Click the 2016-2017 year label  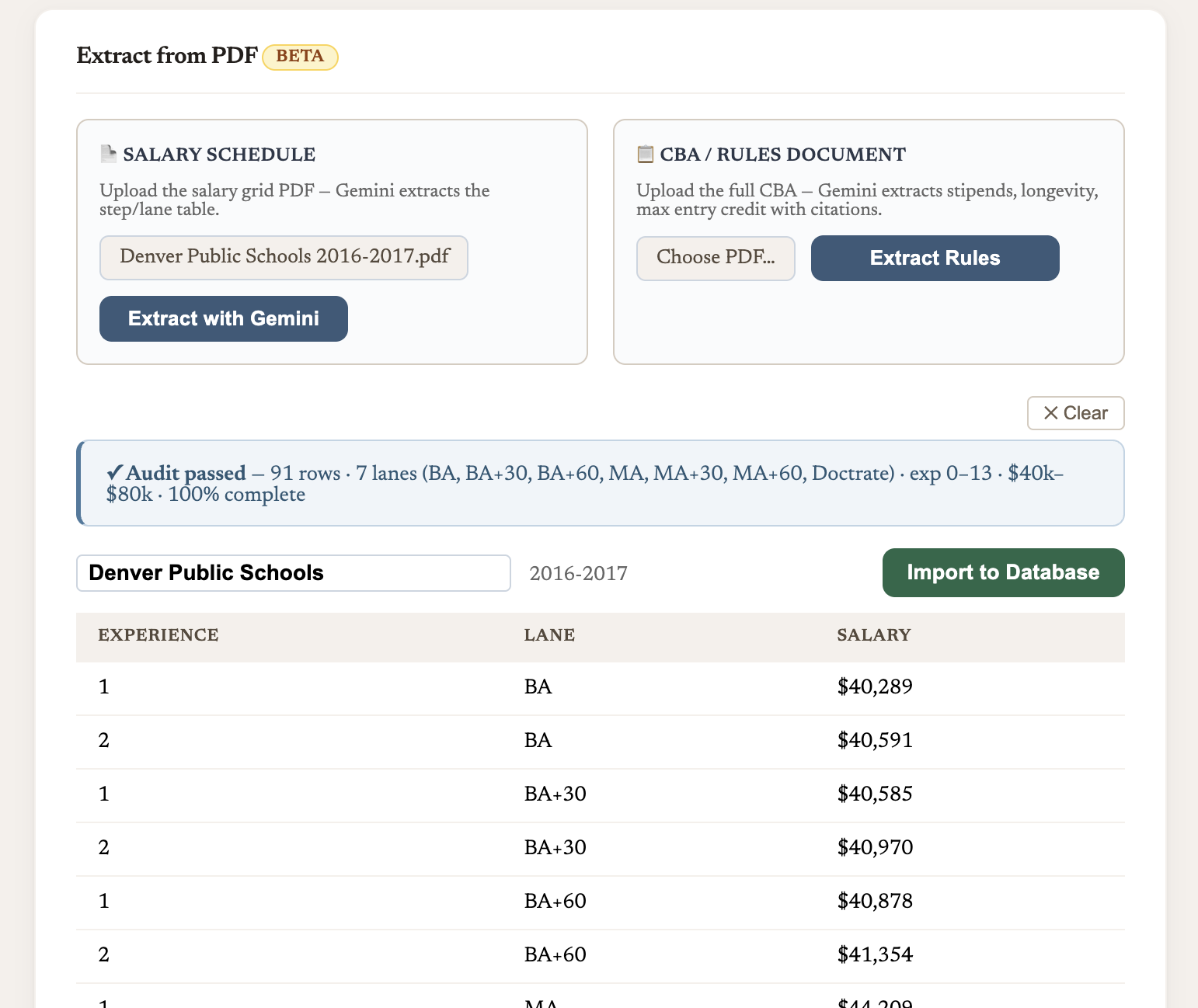tap(578, 574)
